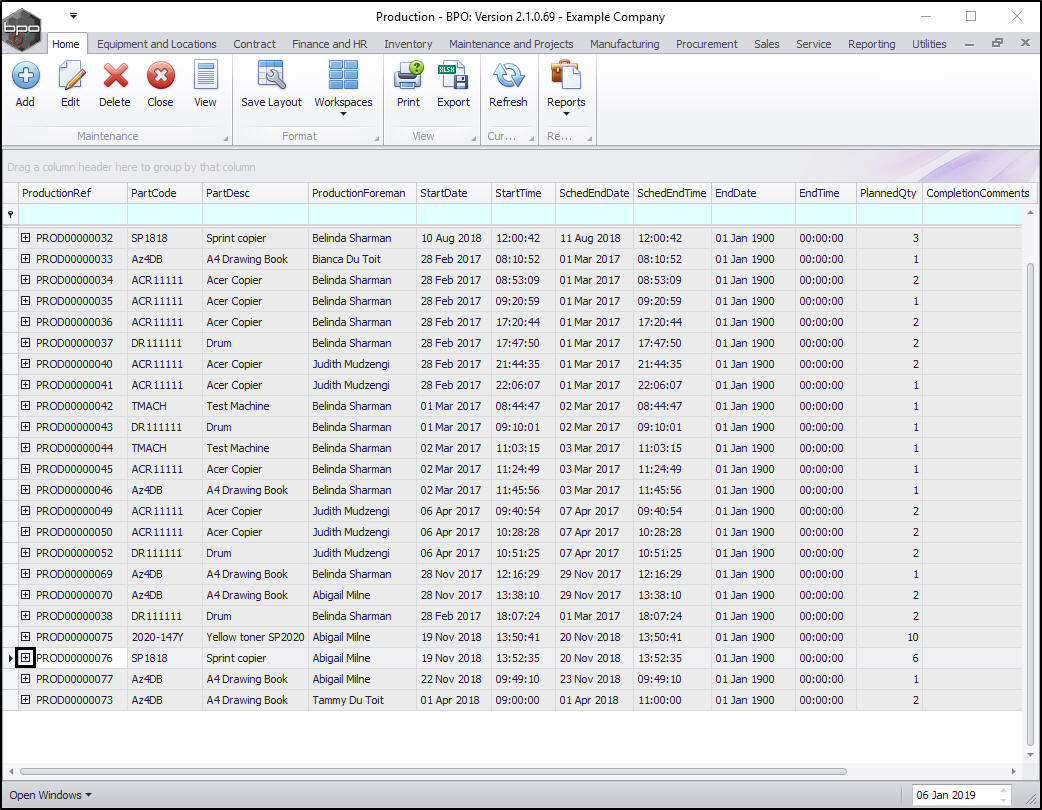Click the ProductionRef filter row cell
This screenshot has height=810, width=1042.
click(72, 214)
